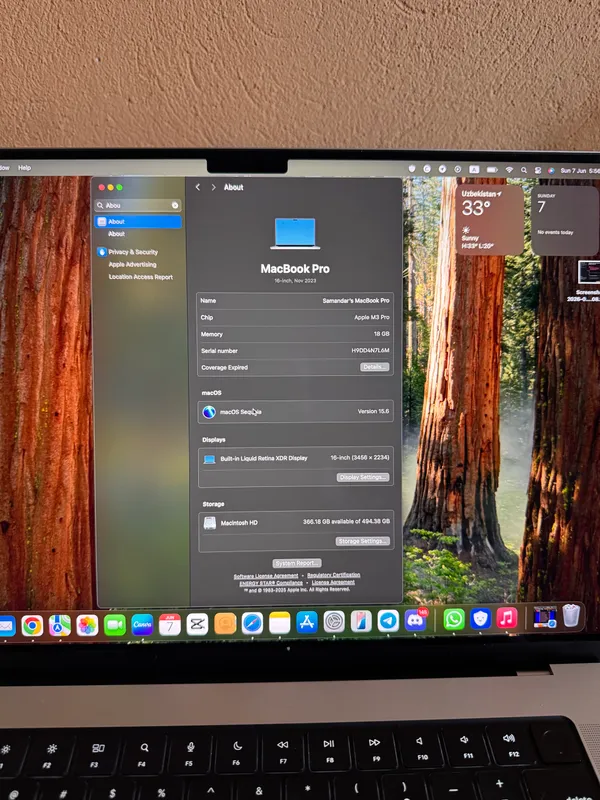Launch WhatsApp from the dock

(454, 619)
